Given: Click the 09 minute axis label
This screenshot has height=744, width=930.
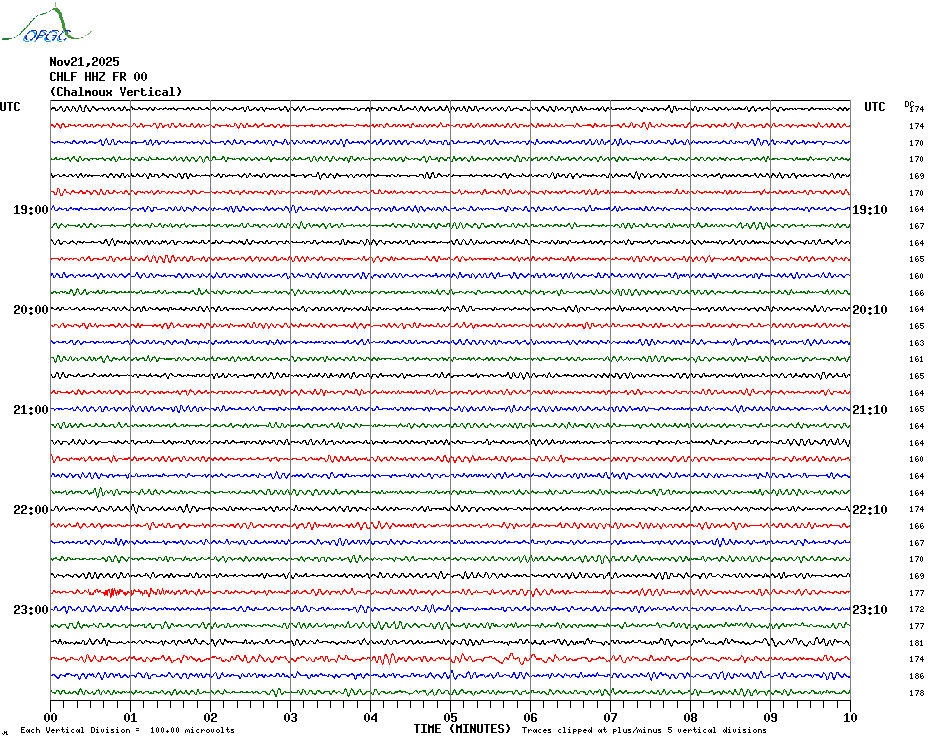Looking at the screenshot, I should coord(770,717).
